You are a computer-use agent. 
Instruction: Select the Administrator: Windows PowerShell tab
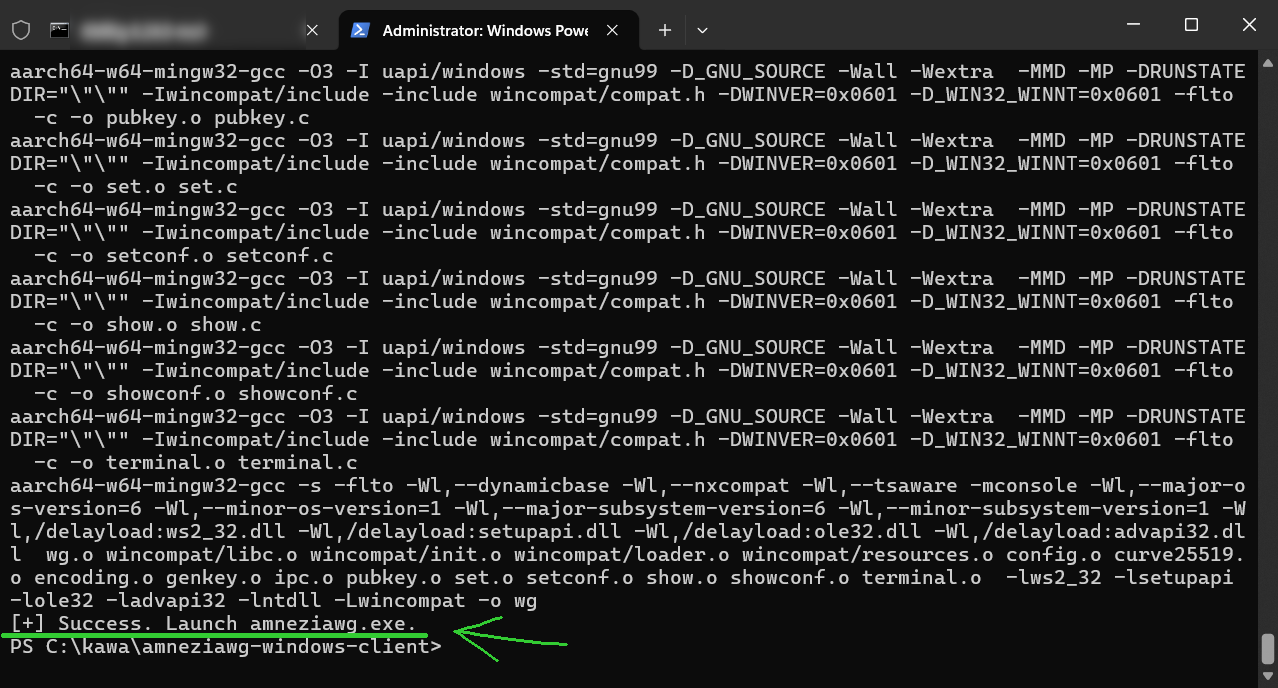click(x=485, y=30)
